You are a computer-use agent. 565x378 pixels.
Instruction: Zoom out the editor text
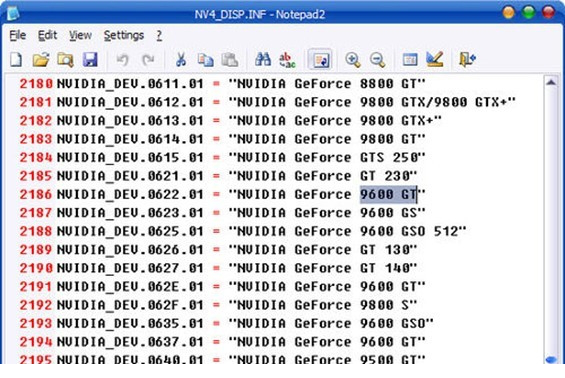(x=377, y=59)
